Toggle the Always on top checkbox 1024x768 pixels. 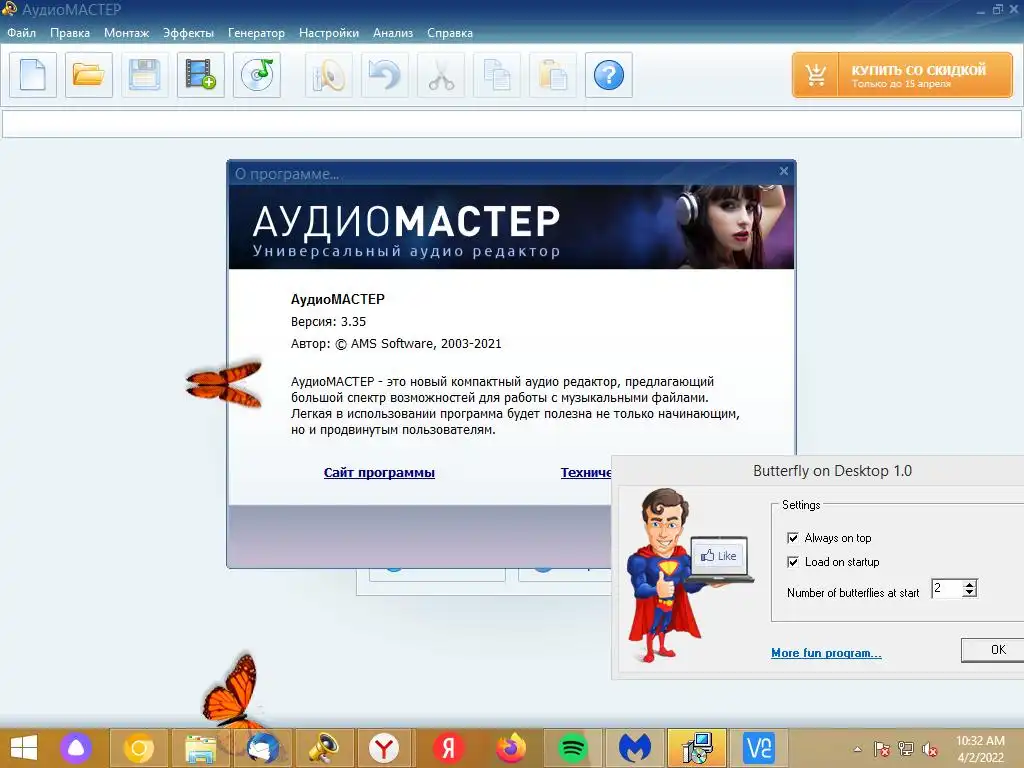point(793,538)
